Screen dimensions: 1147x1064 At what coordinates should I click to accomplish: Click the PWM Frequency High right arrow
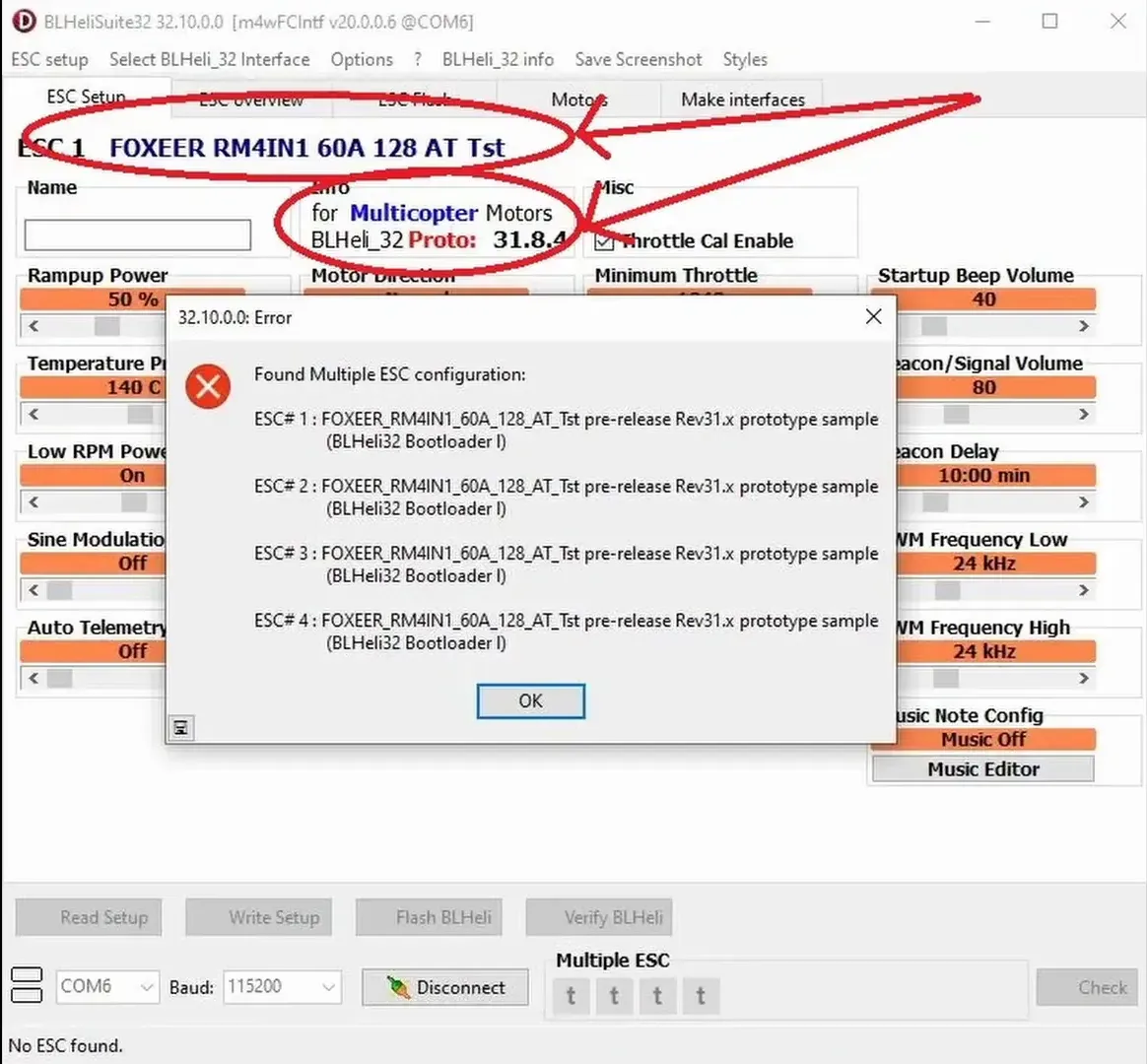click(1084, 679)
